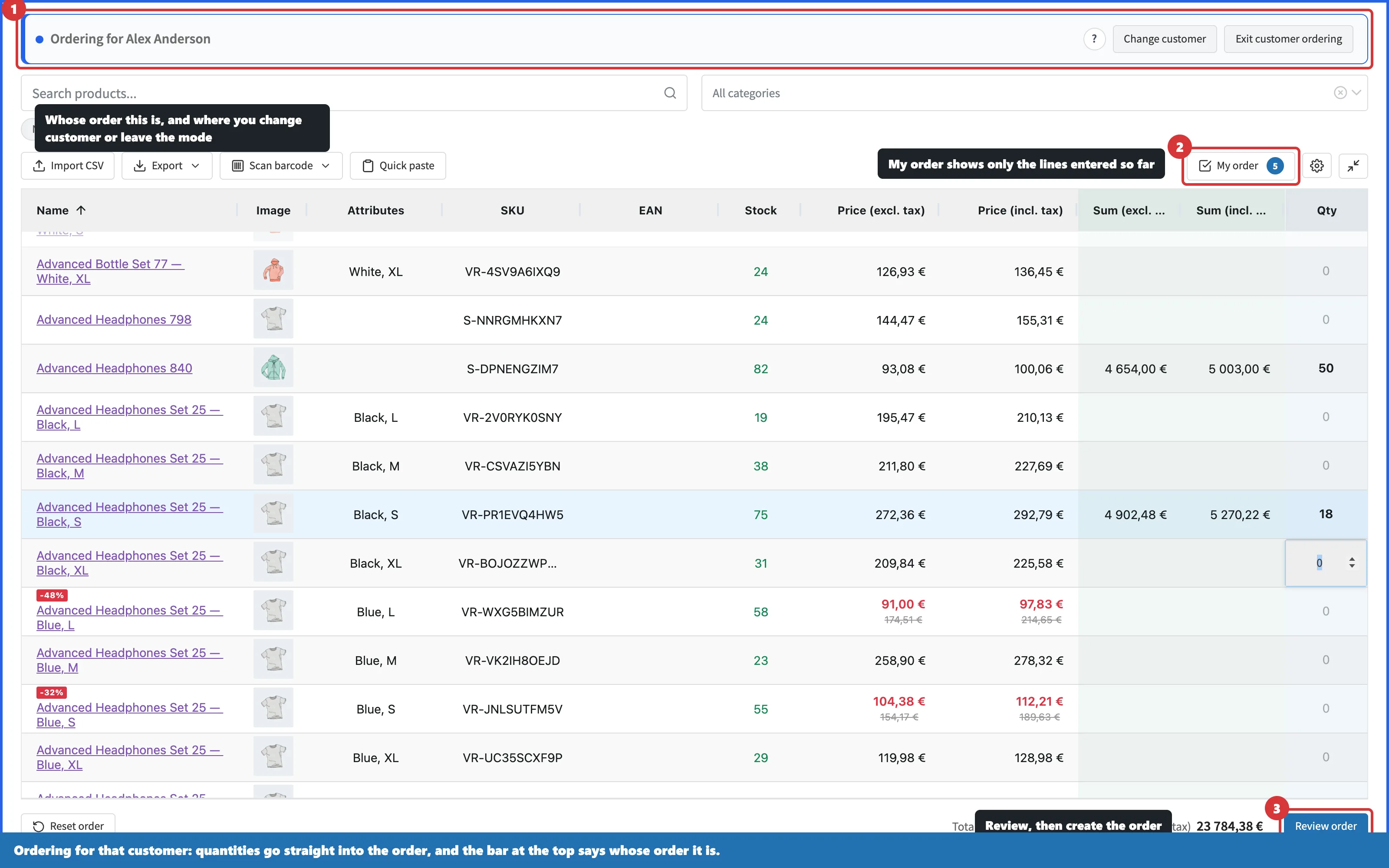Screen dimensions: 1389x868
Task: Click the Advanced Headphones 840 green thumbnail
Action: (273, 368)
